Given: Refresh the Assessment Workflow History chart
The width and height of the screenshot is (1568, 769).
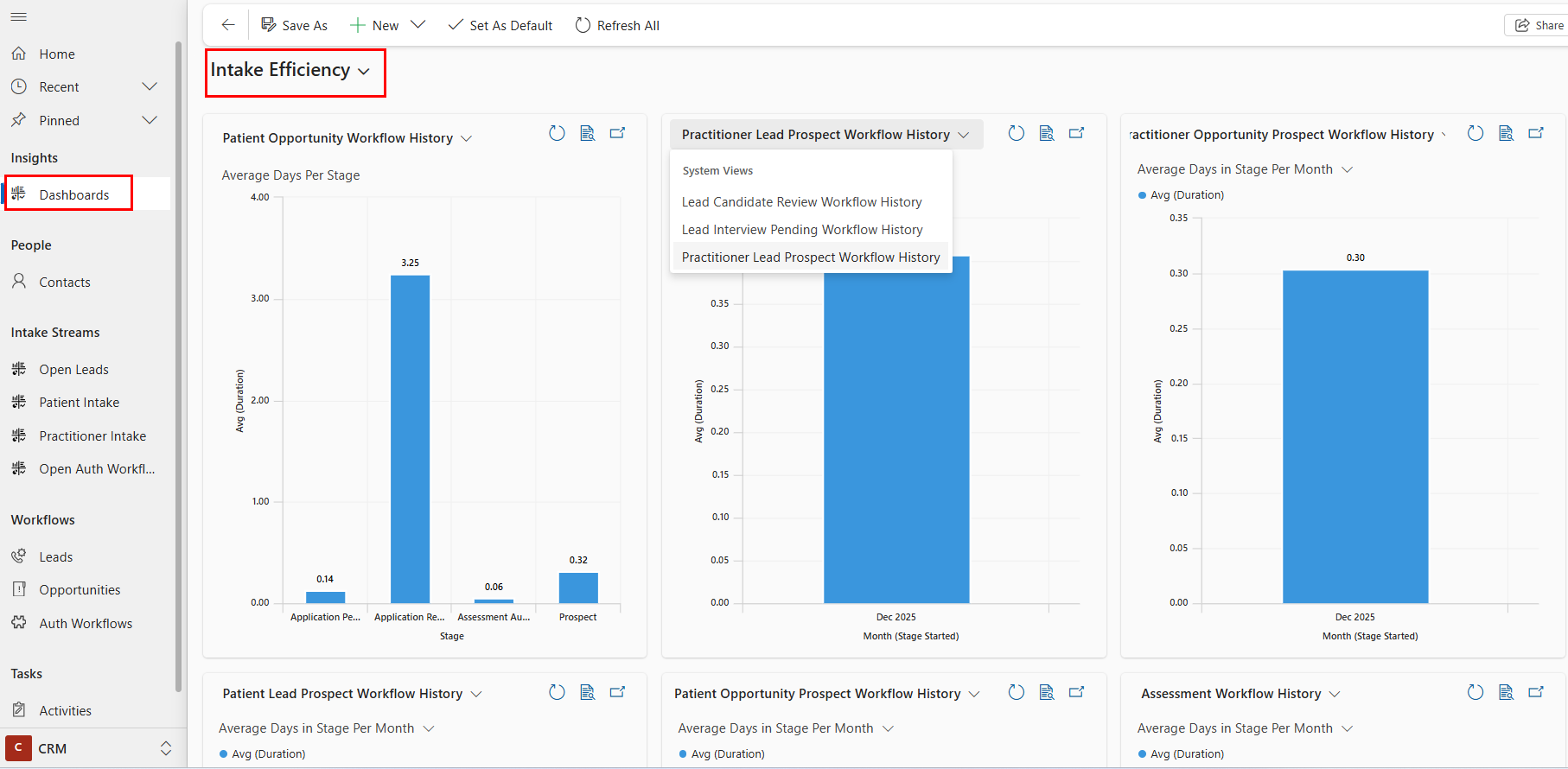Looking at the screenshot, I should pyautogui.click(x=1476, y=692).
